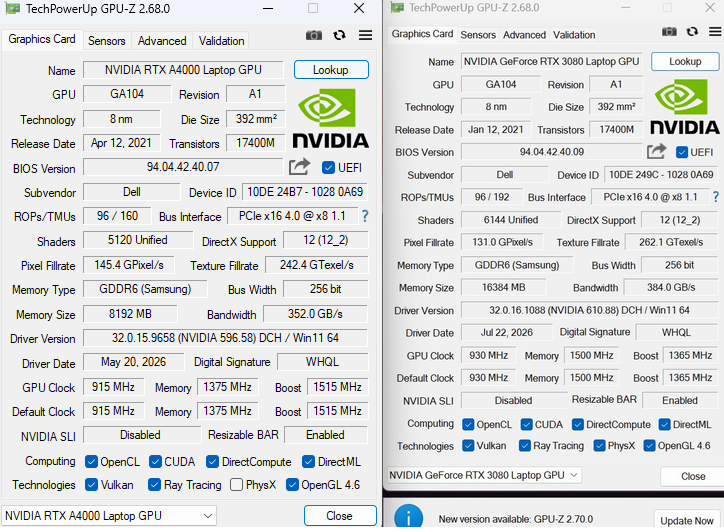The width and height of the screenshot is (724, 532).
Task: Click ROPs/TMUs value 96 / 160
Action: coord(117,216)
